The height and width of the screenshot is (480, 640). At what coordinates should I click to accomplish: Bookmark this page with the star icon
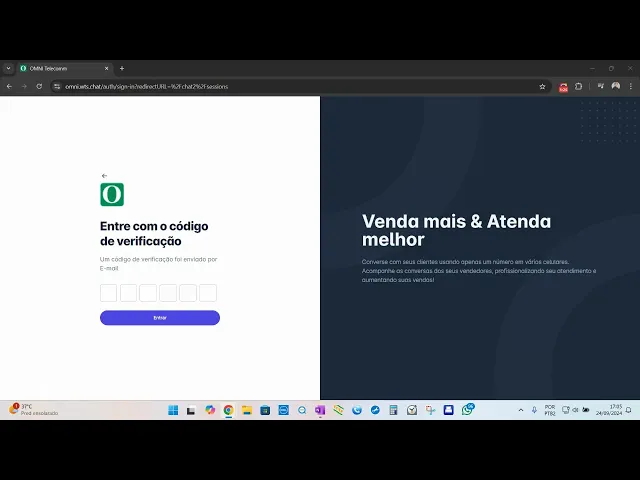pyautogui.click(x=542, y=87)
